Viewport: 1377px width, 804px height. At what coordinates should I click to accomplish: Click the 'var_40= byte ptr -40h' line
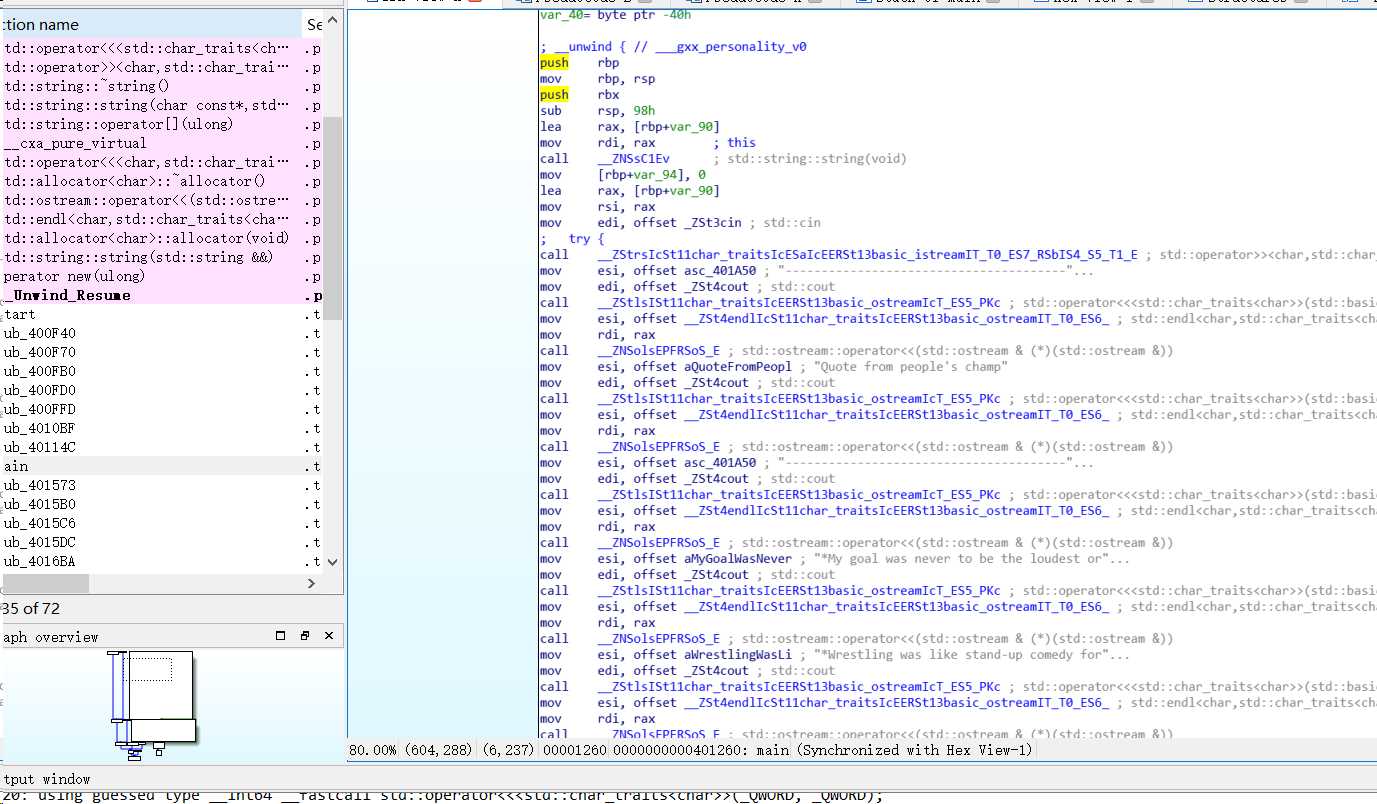tap(615, 15)
